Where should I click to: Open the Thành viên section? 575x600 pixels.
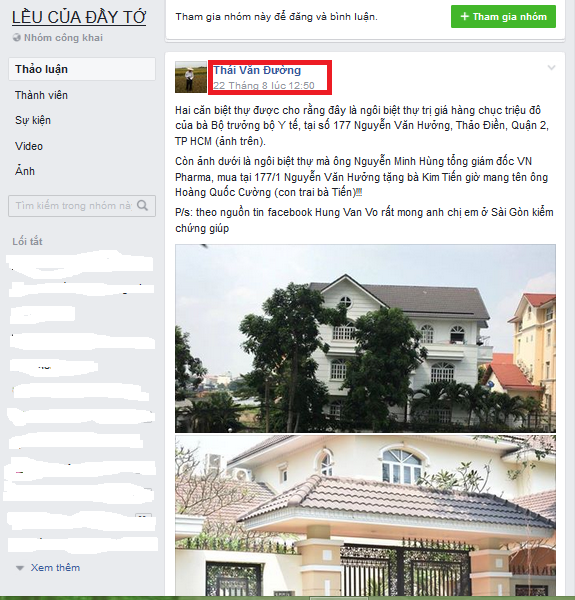pos(41,95)
